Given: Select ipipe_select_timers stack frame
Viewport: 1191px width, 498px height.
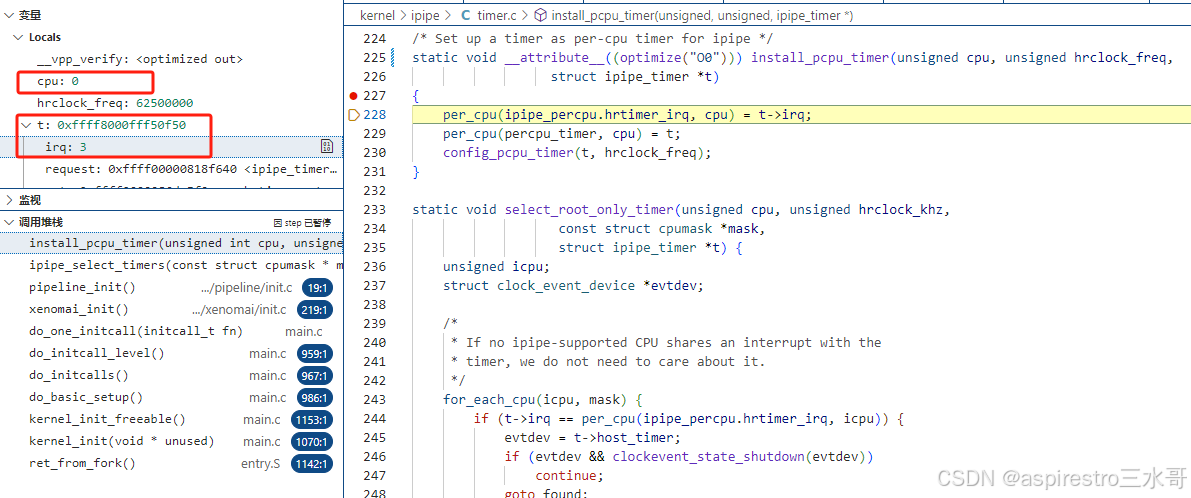Looking at the screenshot, I should pyautogui.click(x=172, y=265).
